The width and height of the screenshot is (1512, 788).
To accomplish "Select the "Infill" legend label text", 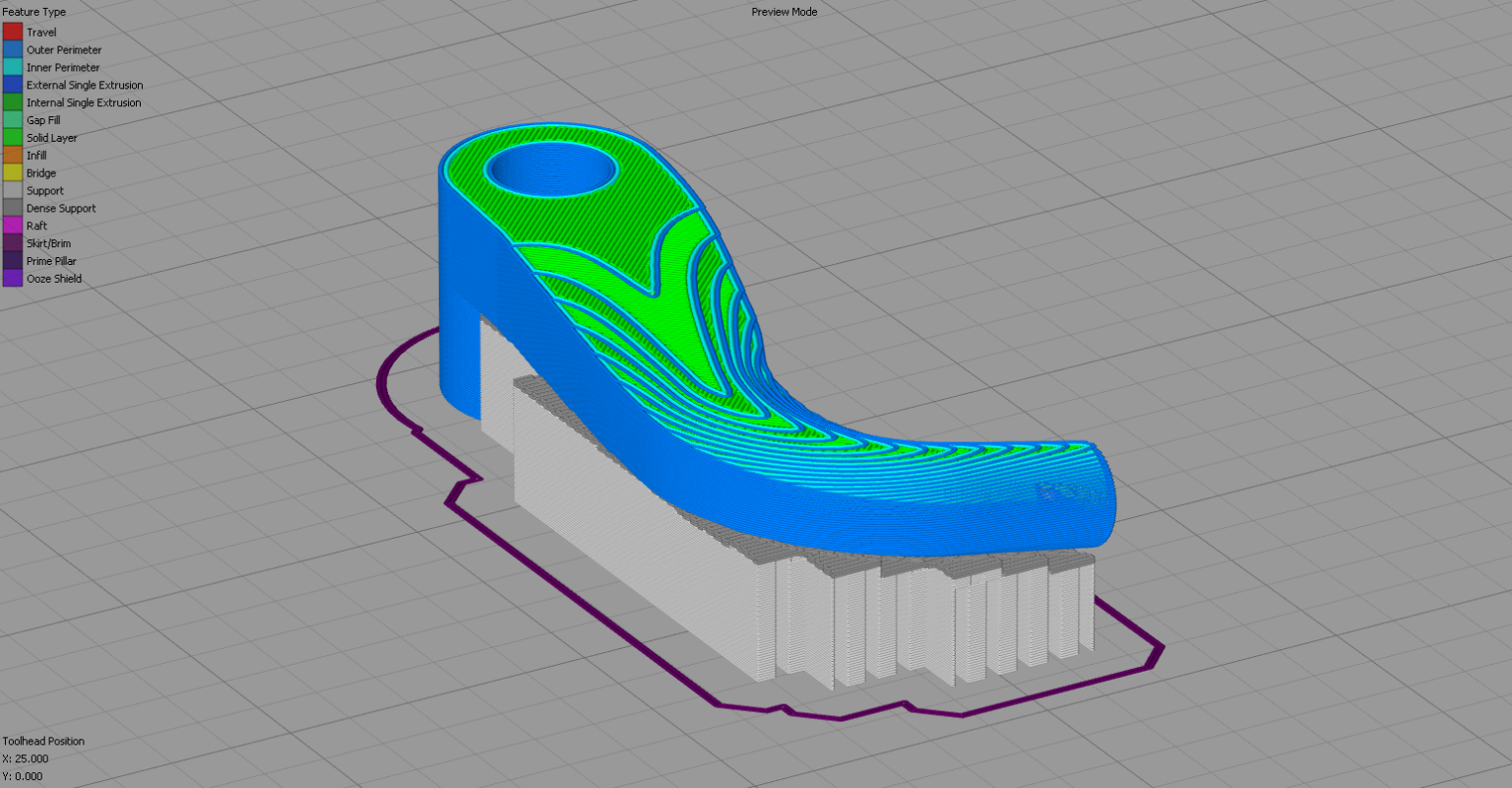I will tap(36, 156).
